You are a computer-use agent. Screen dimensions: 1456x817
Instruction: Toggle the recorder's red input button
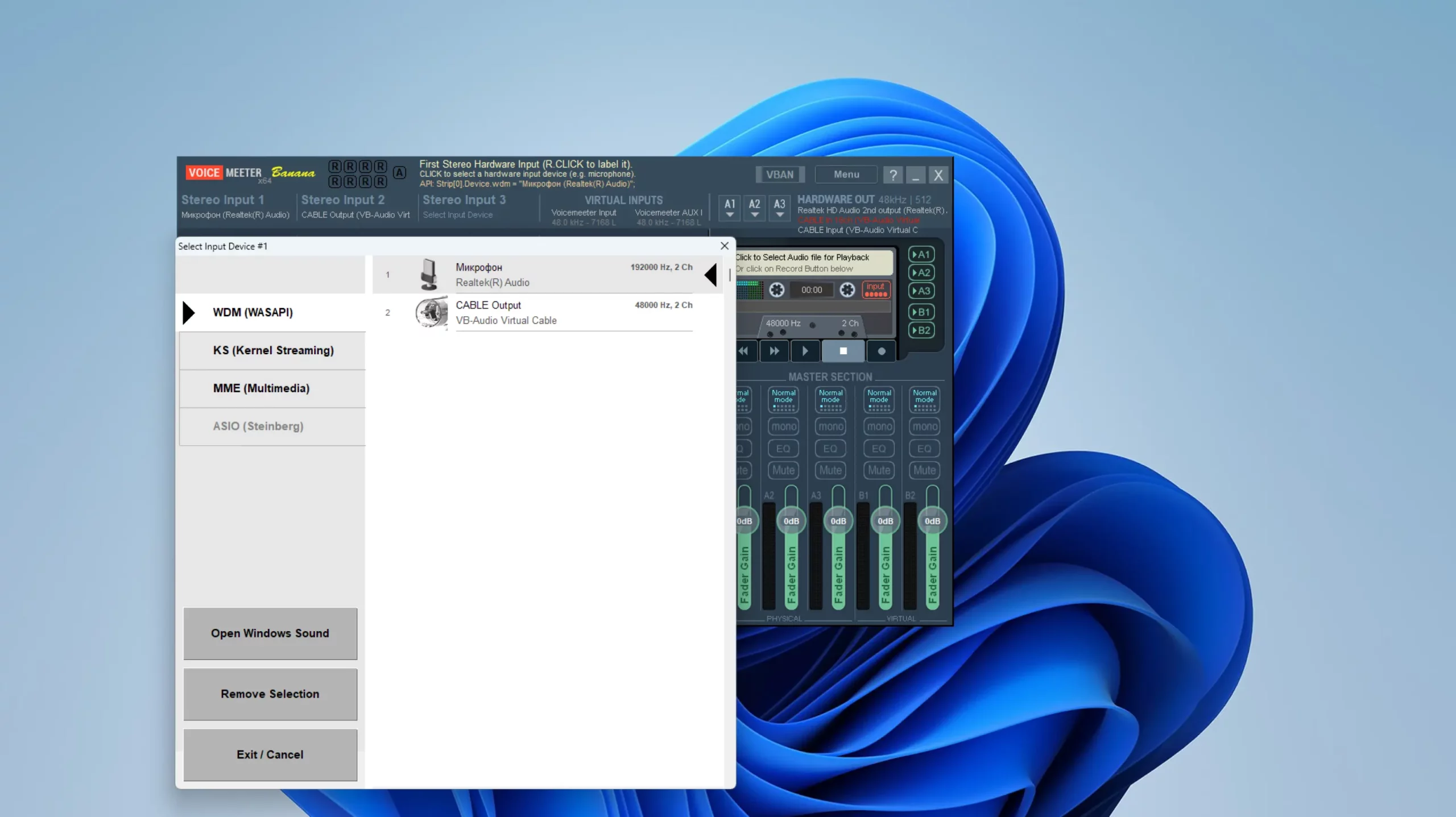(x=876, y=290)
